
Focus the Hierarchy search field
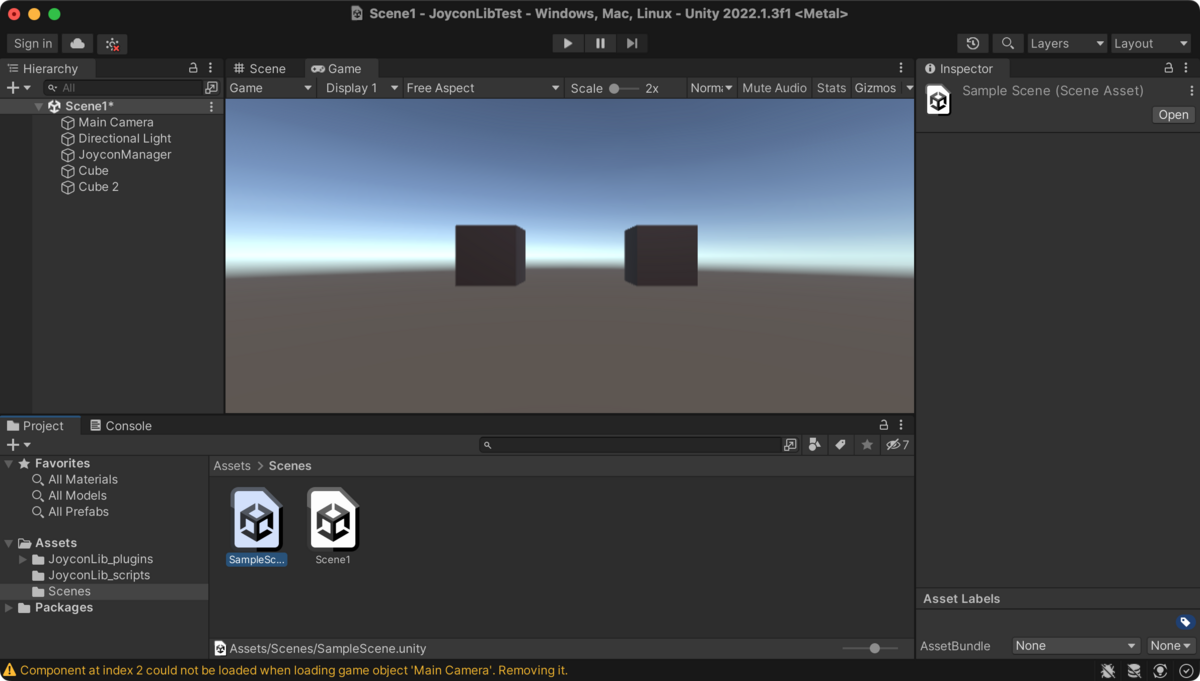coord(122,88)
